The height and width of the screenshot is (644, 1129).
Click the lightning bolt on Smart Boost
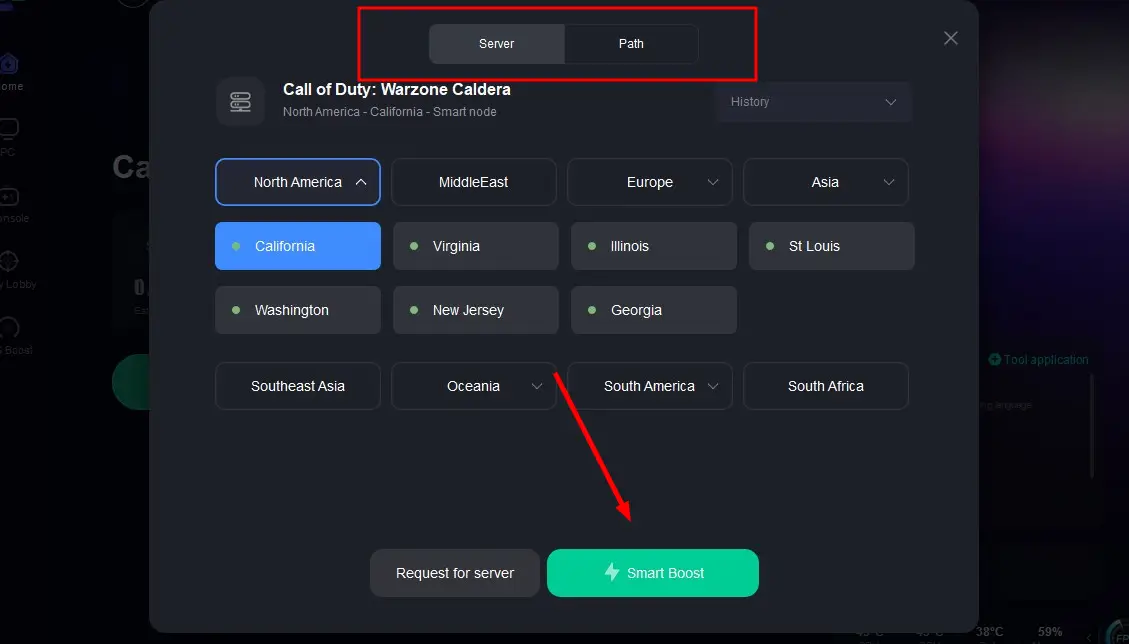pyautogui.click(x=611, y=572)
